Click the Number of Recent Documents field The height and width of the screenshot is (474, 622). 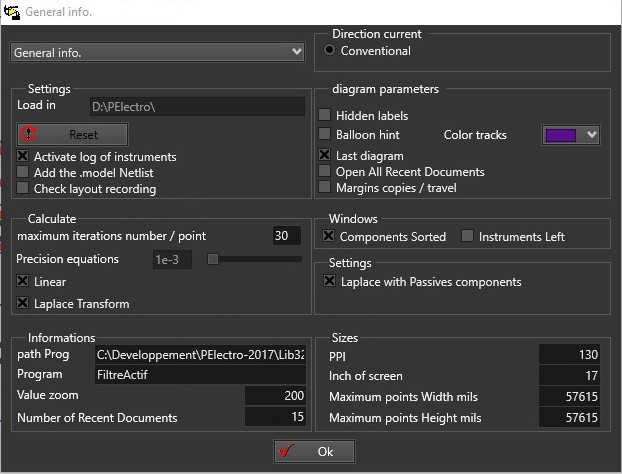point(275,416)
